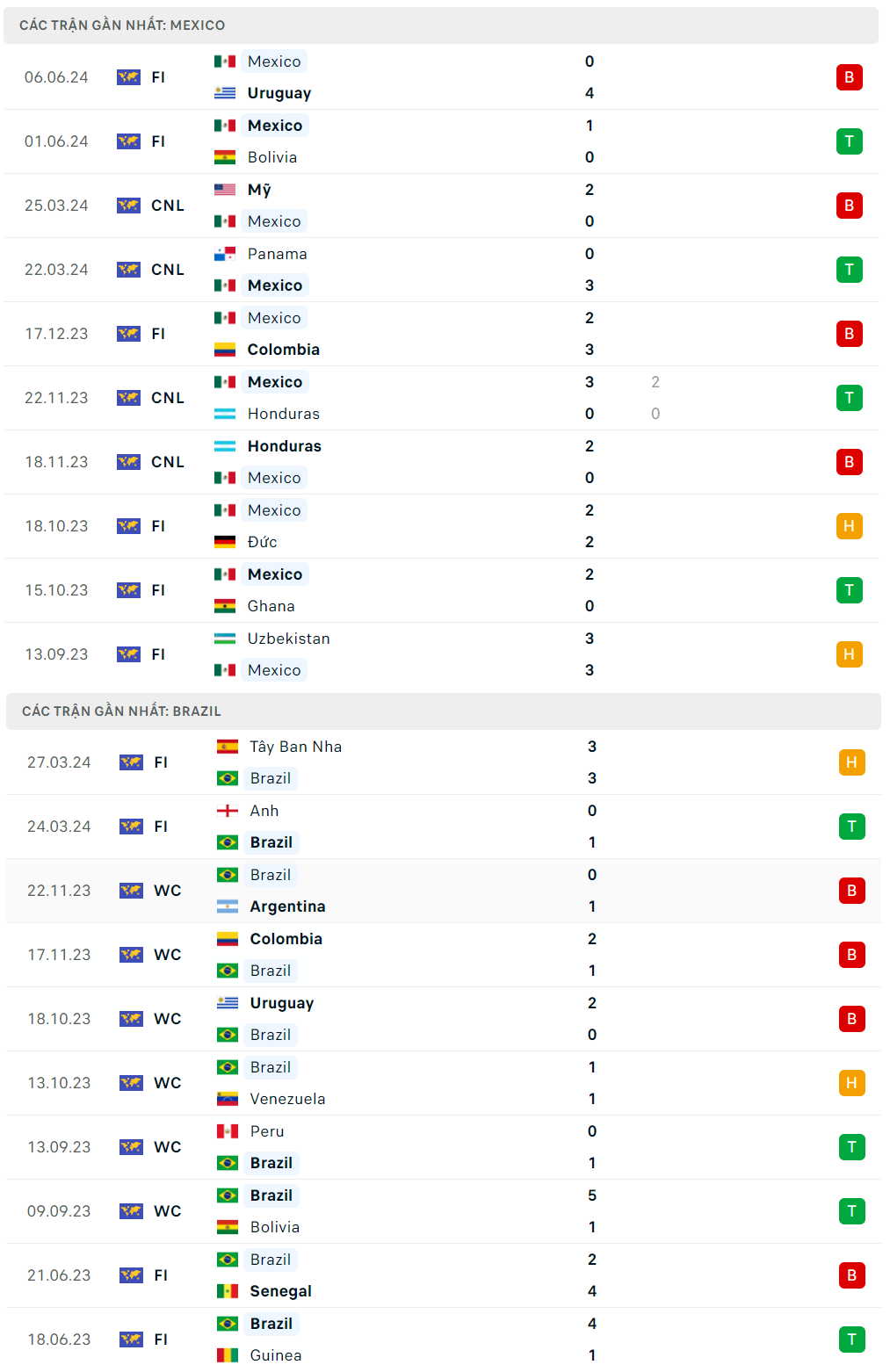890x1372 pixels.
Task: Select the 'Các trận gần nhất: Brazil' header
Action: (121, 711)
